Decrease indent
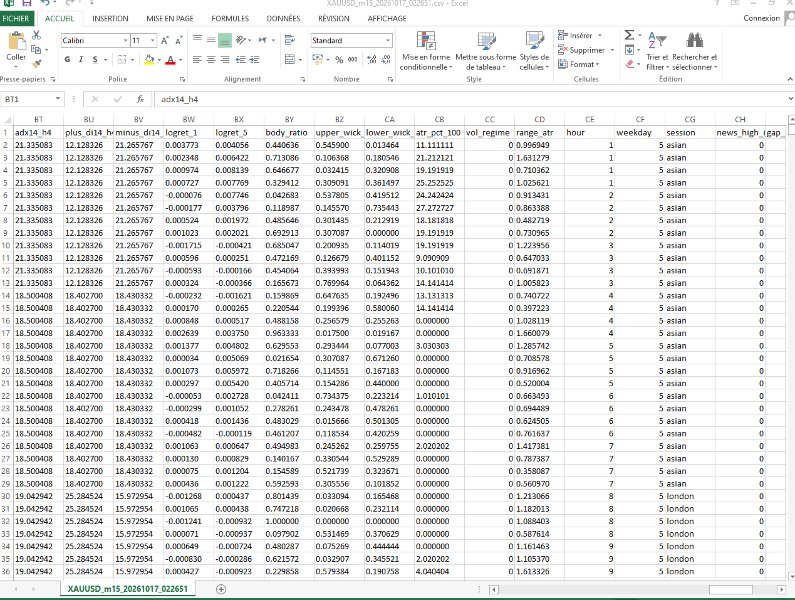The width and height of the screenshot is (795, 600). (241, 60)
